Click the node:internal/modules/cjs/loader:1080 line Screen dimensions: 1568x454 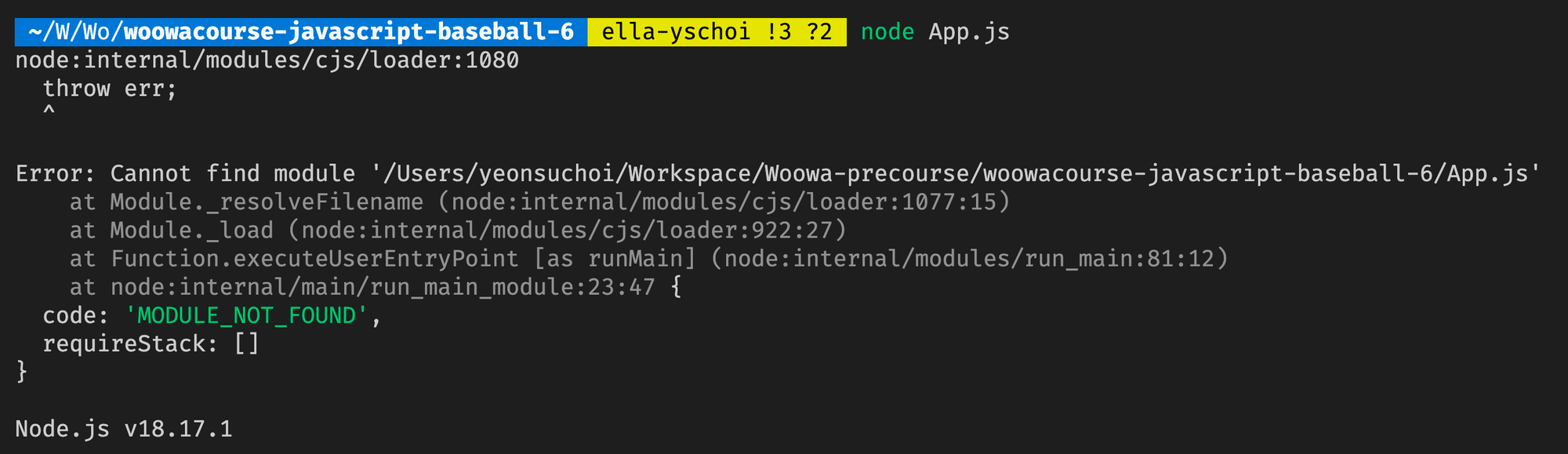[267, 60]
